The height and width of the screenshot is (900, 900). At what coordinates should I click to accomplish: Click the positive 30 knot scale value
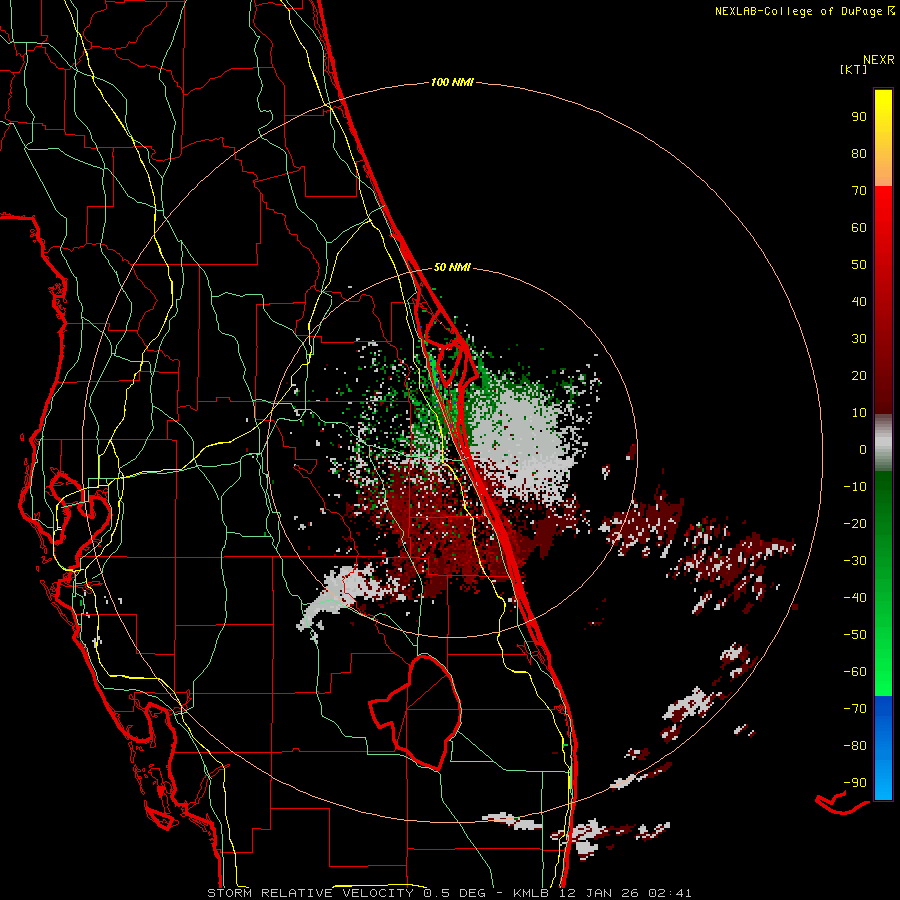(859, 339)
